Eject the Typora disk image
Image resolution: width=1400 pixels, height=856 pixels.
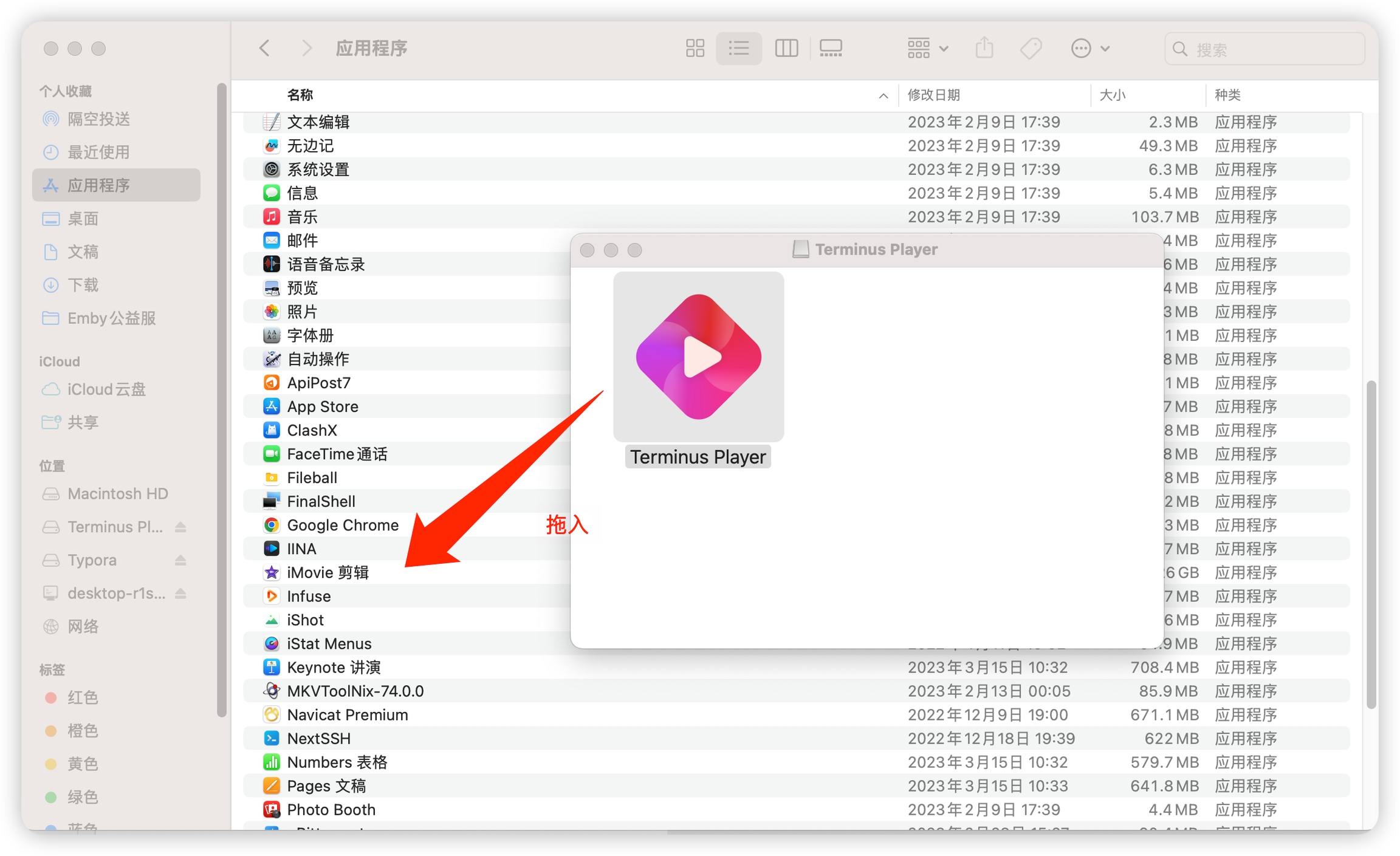[180, 560]
